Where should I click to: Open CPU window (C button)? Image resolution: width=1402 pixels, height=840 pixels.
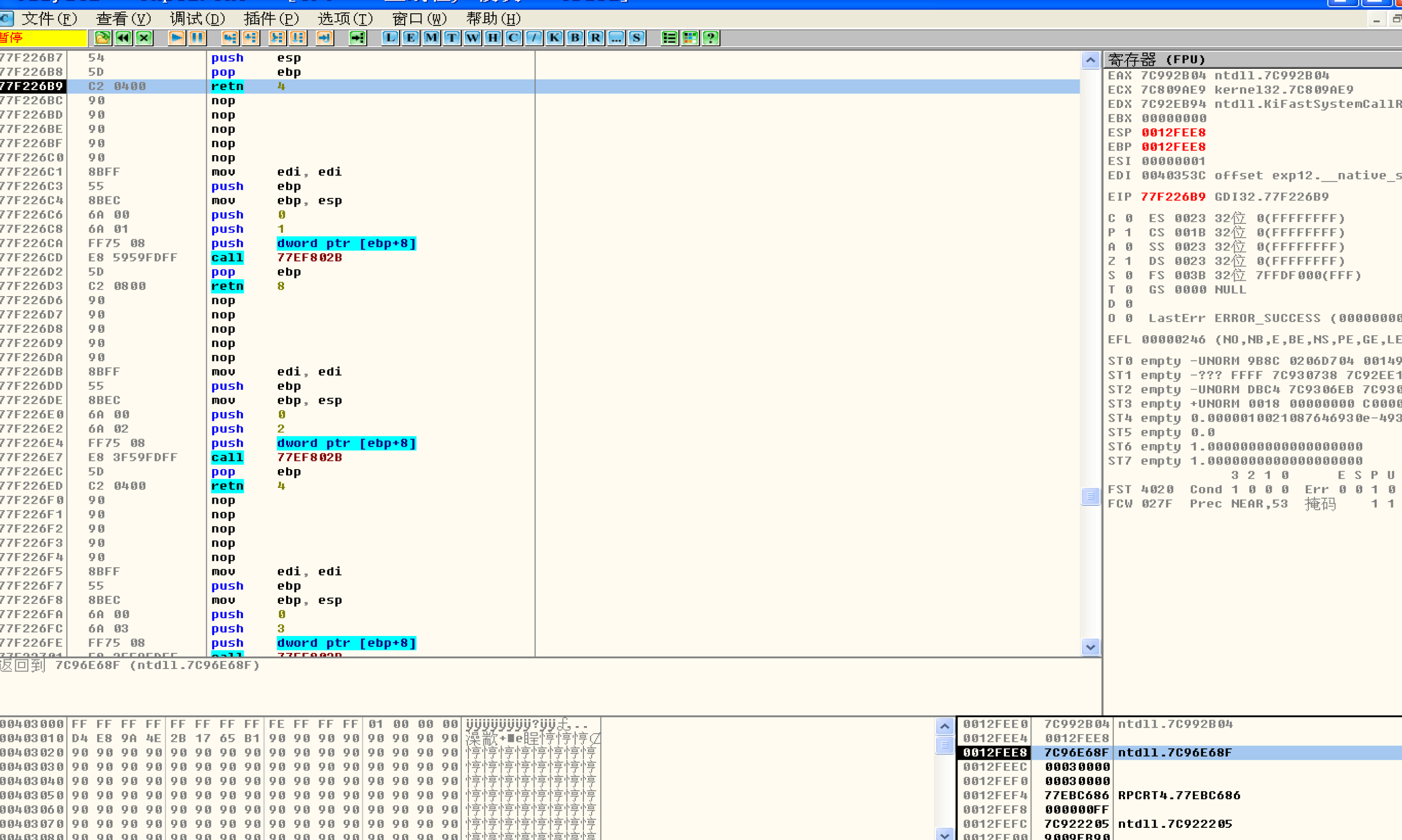(514, 38)
